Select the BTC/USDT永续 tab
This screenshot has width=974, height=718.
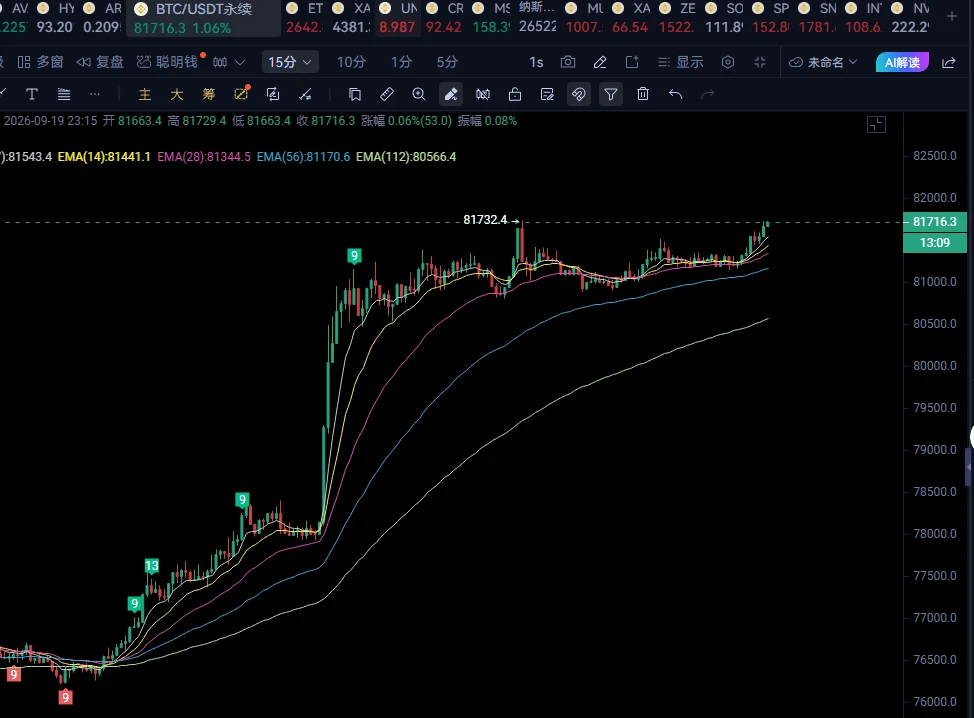pos(203,18)
